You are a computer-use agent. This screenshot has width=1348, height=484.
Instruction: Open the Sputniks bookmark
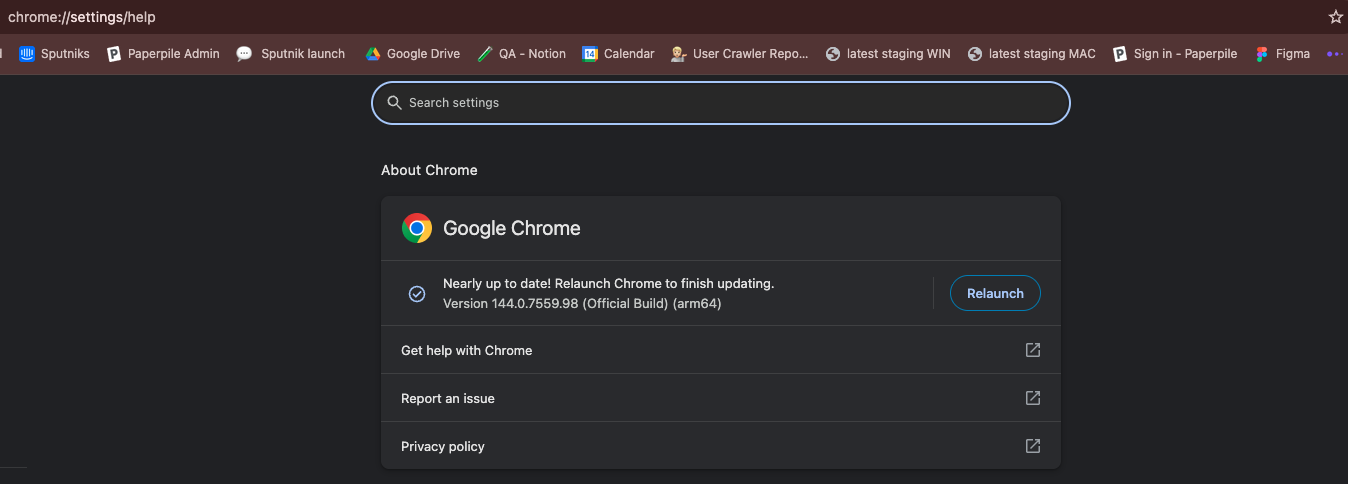click(x=55, y=54)
